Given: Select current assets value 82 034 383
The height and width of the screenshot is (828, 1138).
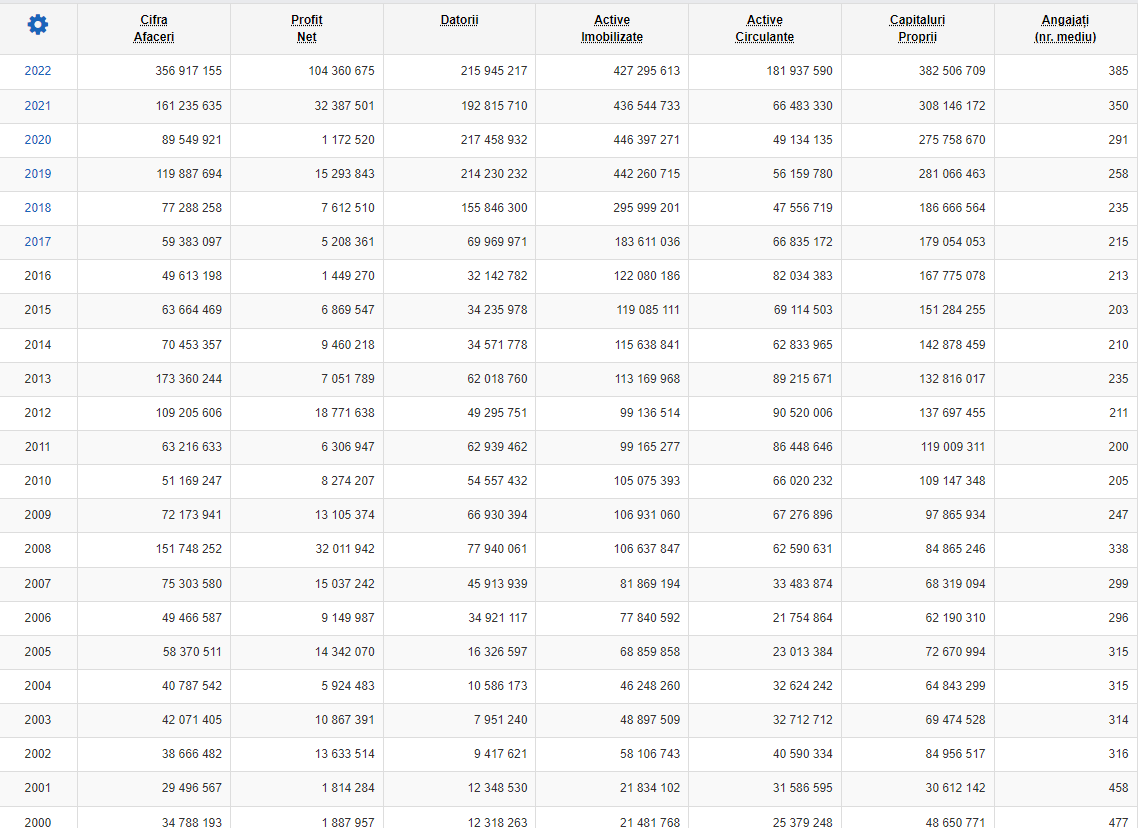Looking at the screenshot, I should 803,276.
